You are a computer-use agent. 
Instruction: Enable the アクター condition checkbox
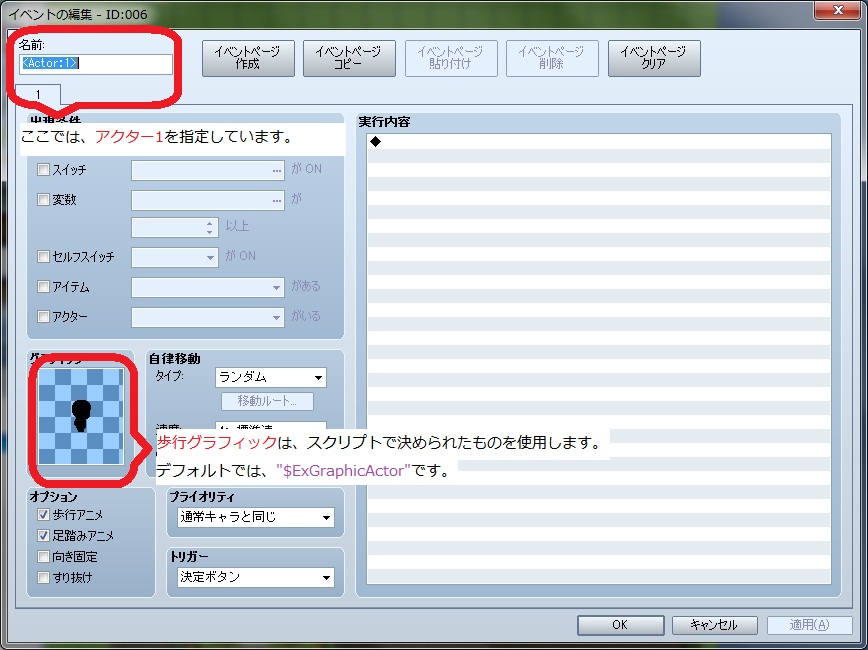tap(42, 317)
